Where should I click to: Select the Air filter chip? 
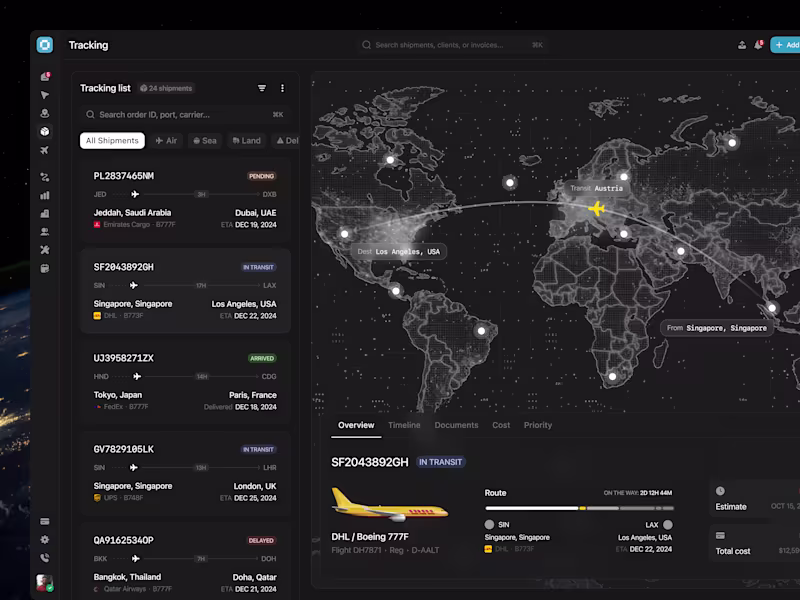[166, 140]
